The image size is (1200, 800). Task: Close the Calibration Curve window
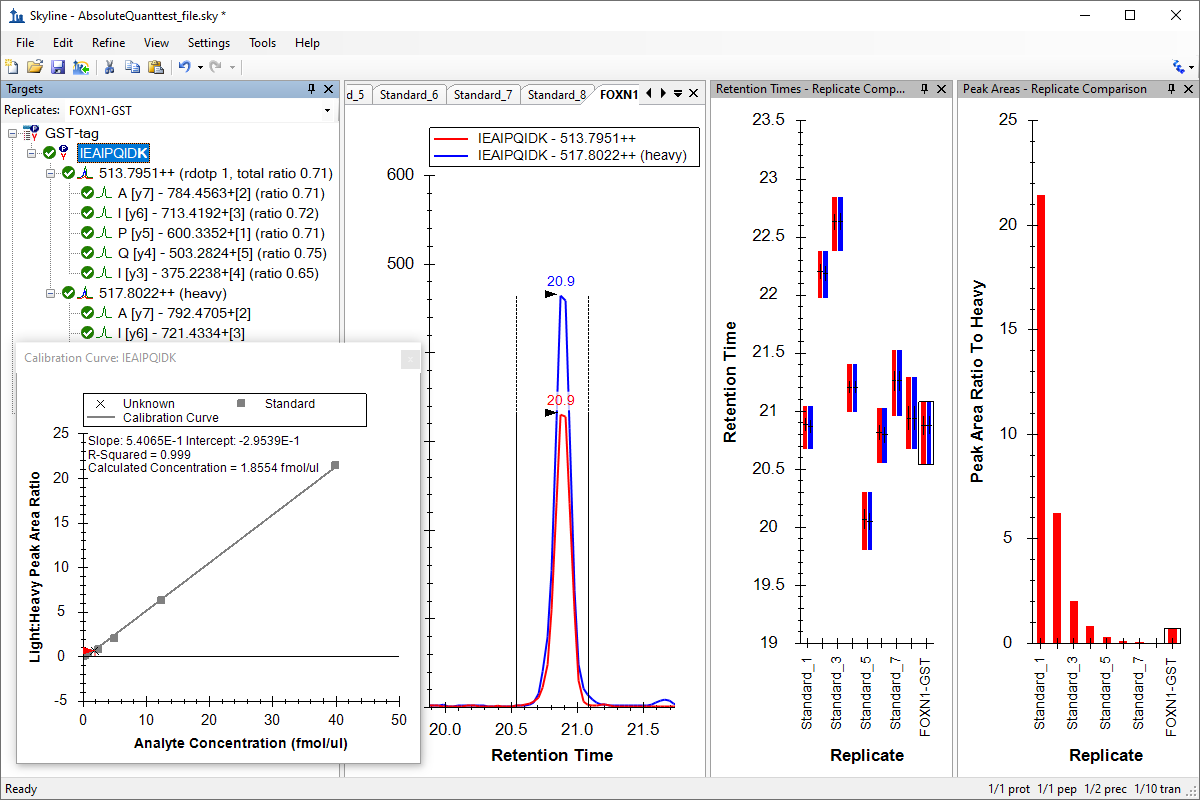pos(410,359)
